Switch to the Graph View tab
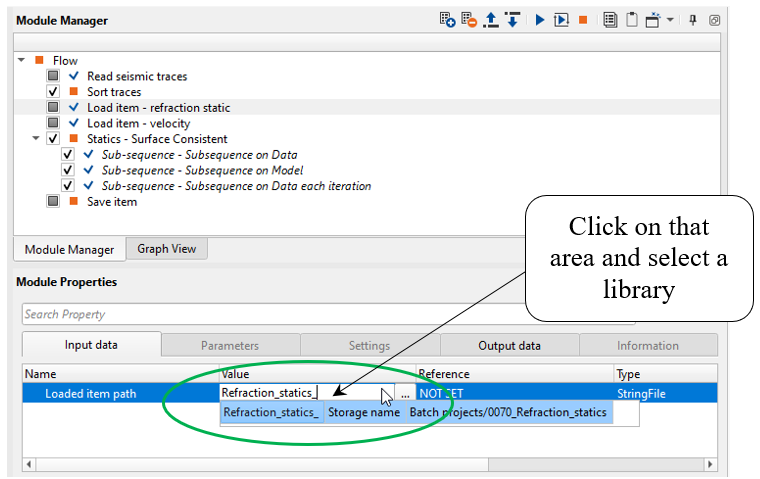The width and height of the screenshot is (760, 479). 166,249
